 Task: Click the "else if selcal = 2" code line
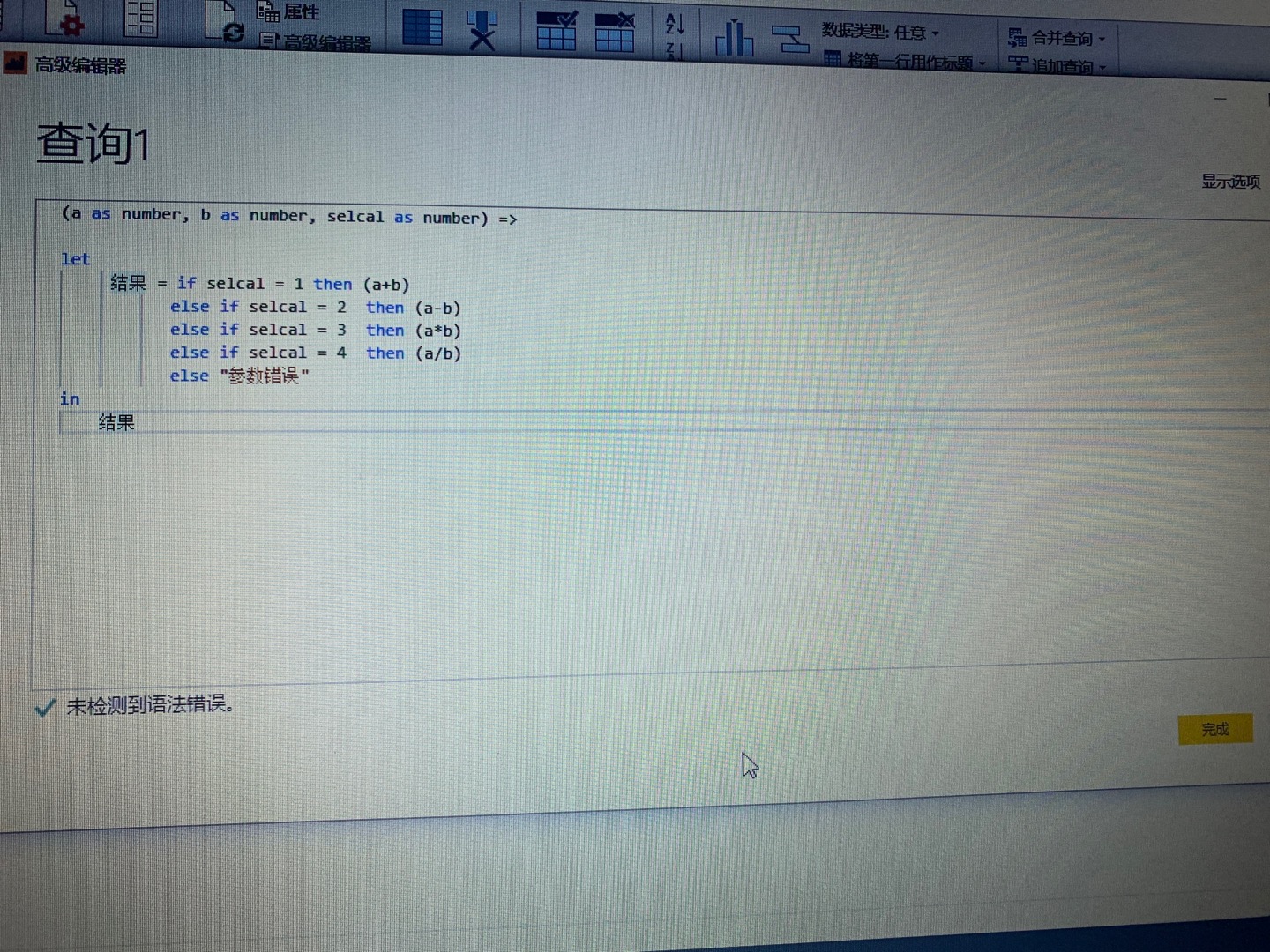315,307
